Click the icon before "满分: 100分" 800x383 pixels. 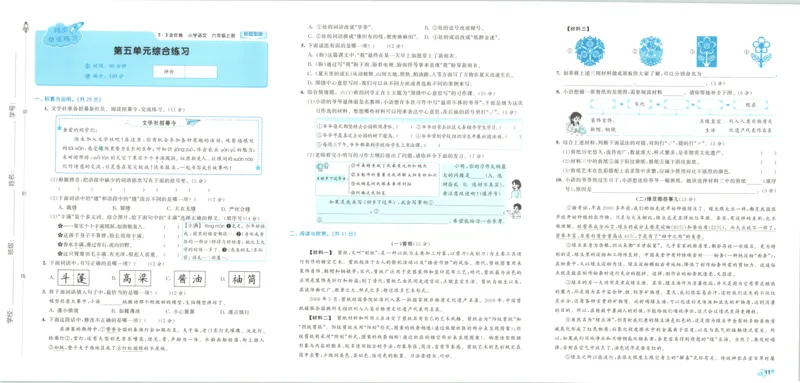[87, 76]
